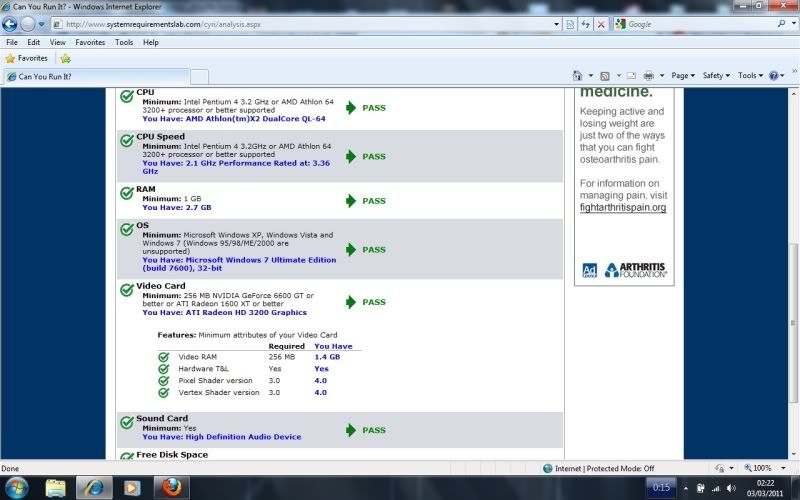Click "You Have: ATI Radeon HD 3200 Graphics"

click(224, 313)
